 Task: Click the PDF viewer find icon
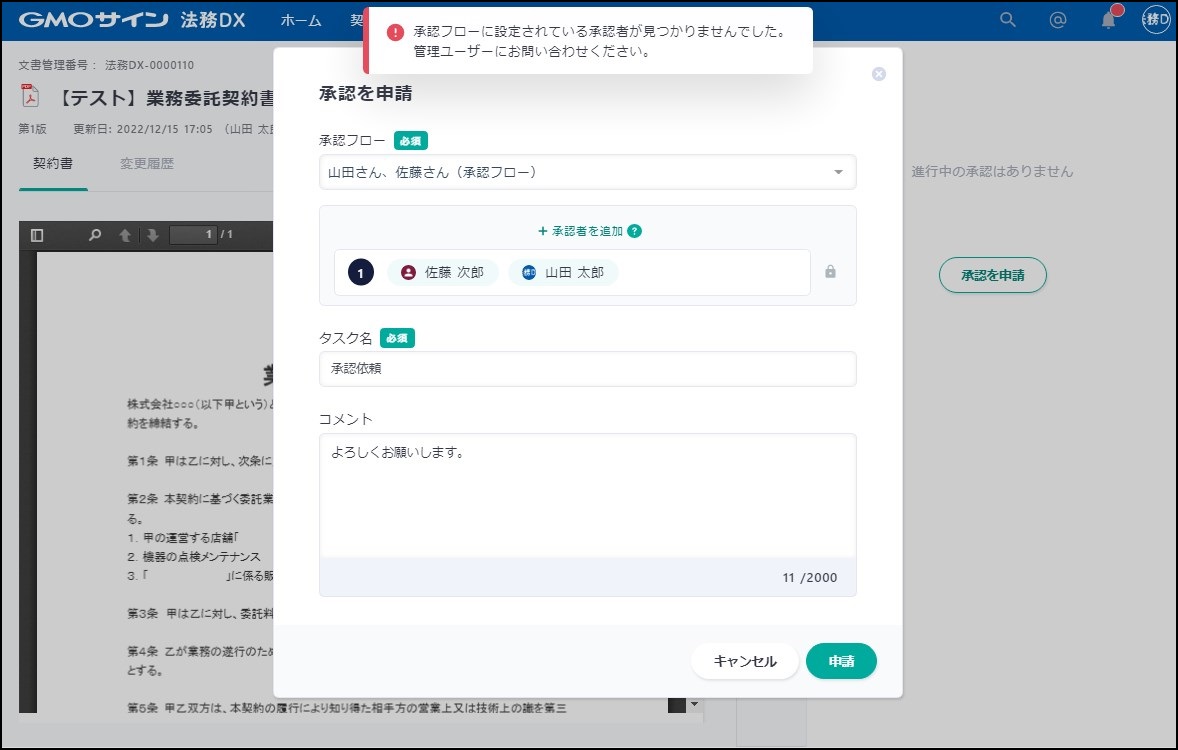[95, 235]
